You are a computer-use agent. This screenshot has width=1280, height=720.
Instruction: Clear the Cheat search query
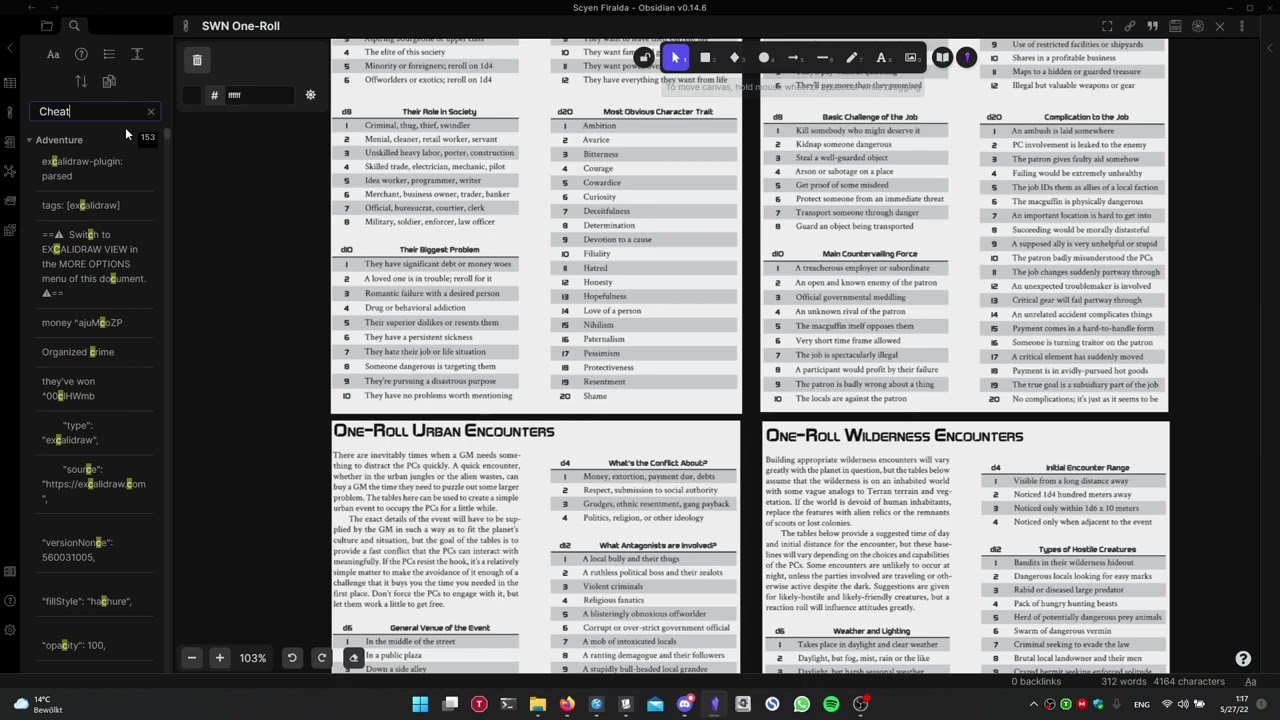(151, 112)
